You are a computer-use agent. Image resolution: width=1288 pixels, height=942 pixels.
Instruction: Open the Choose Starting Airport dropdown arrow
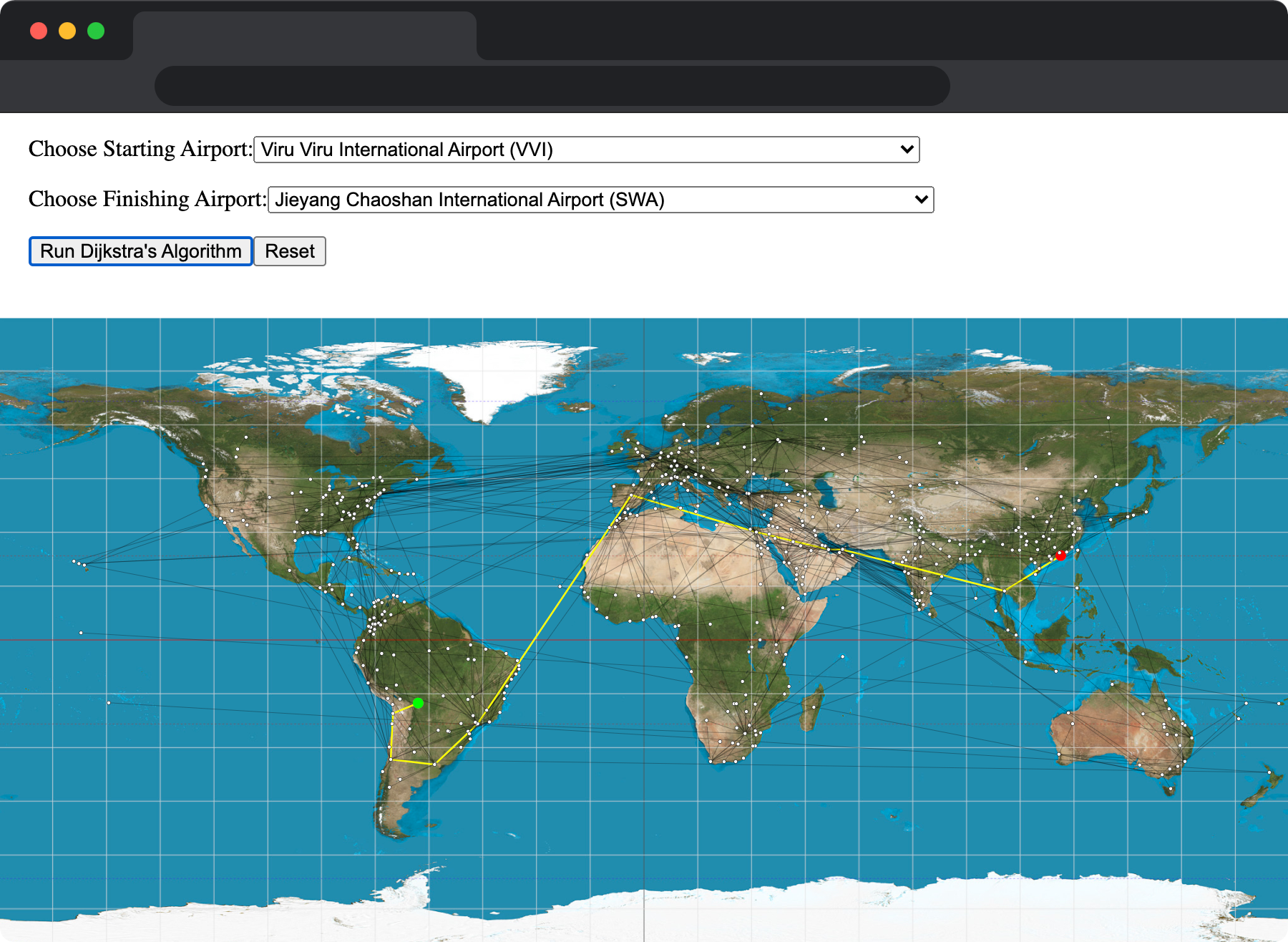pos(907,150)
